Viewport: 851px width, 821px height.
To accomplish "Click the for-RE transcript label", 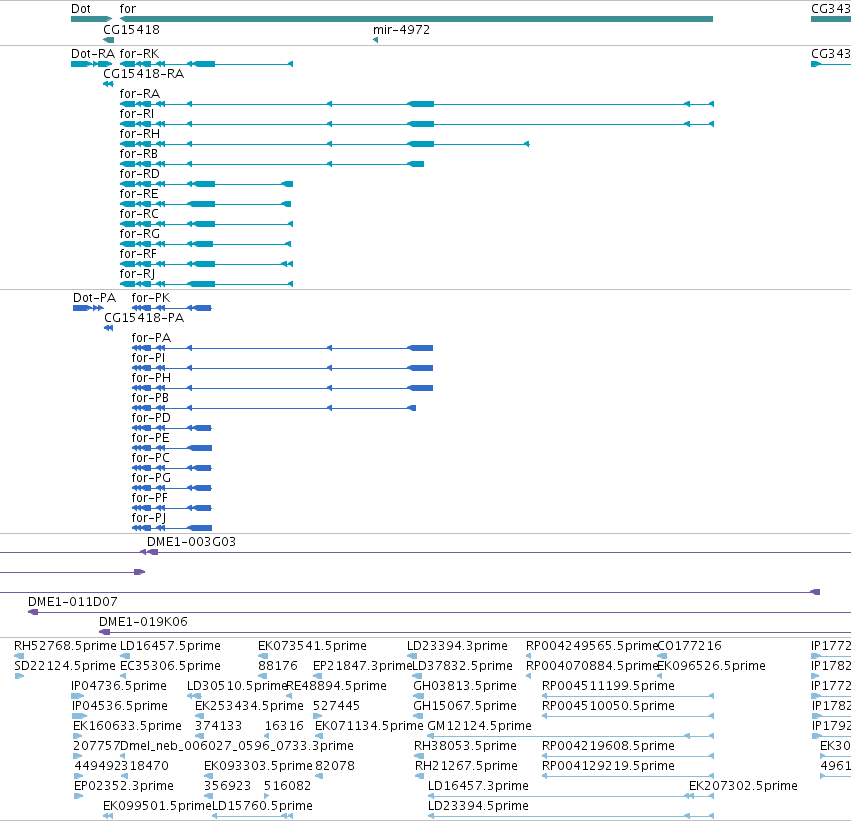I will pyautogui.click(x=139, y=194).
